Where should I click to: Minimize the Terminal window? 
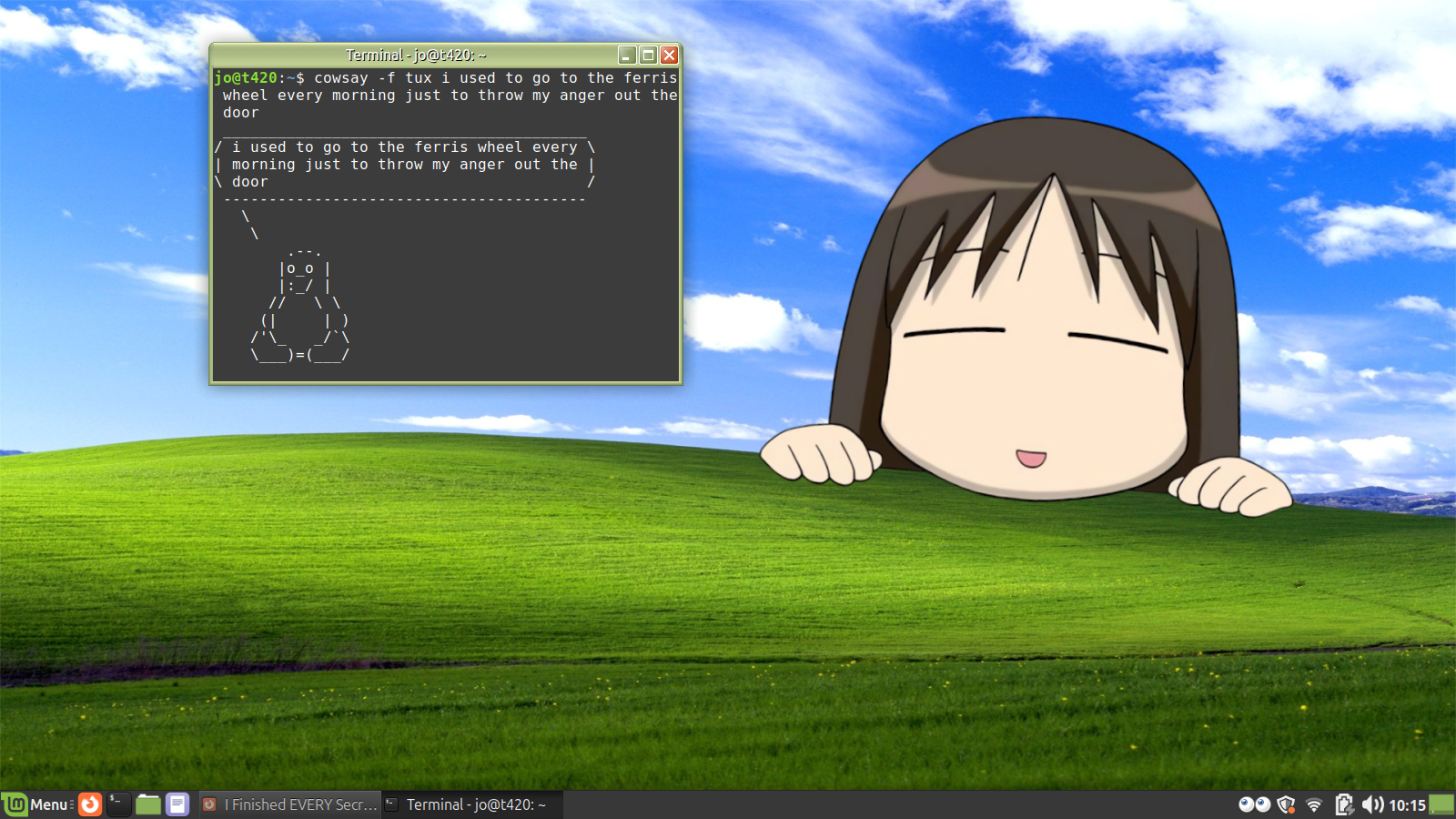[x=627, y=56]
